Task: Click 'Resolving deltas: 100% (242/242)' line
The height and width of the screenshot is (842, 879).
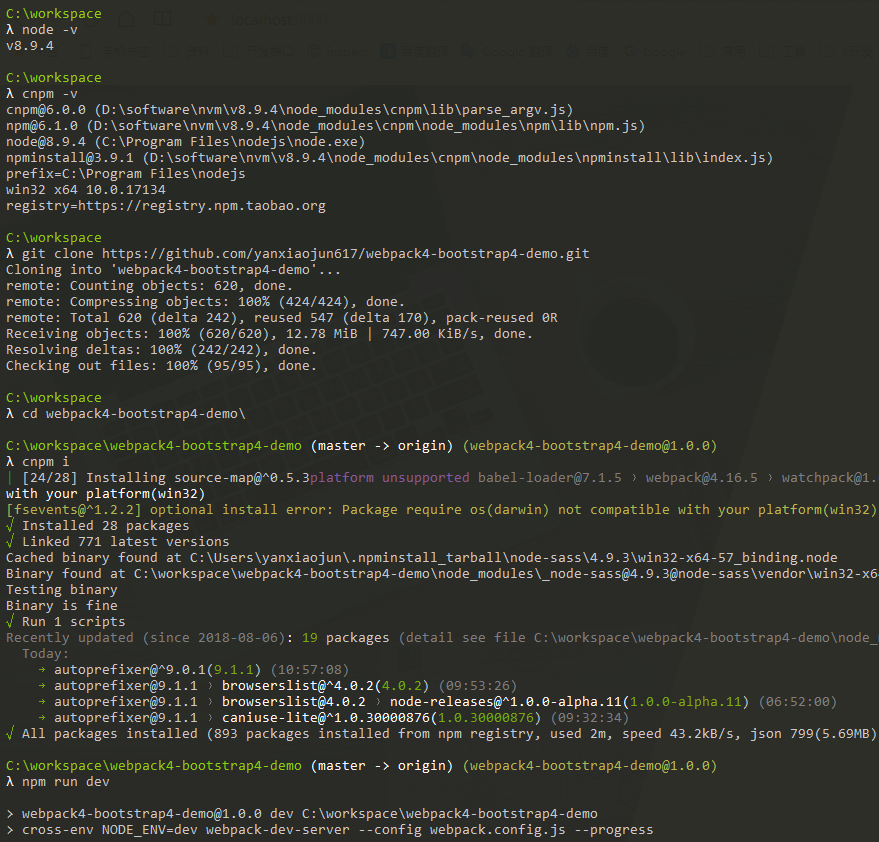Action: tap(161, 350)
